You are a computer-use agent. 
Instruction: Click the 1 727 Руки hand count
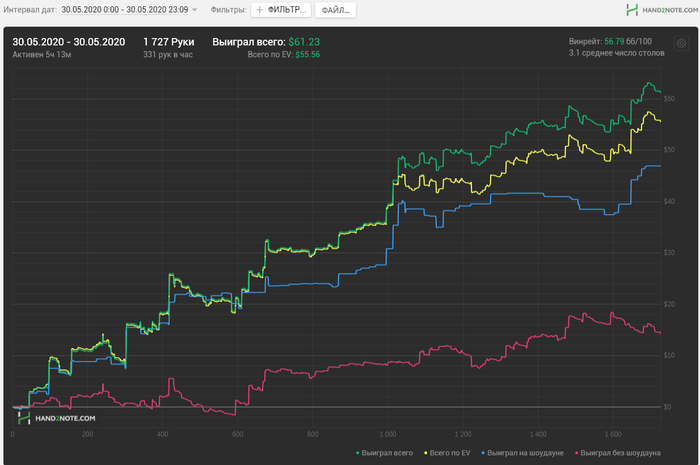tap(168, 42)
